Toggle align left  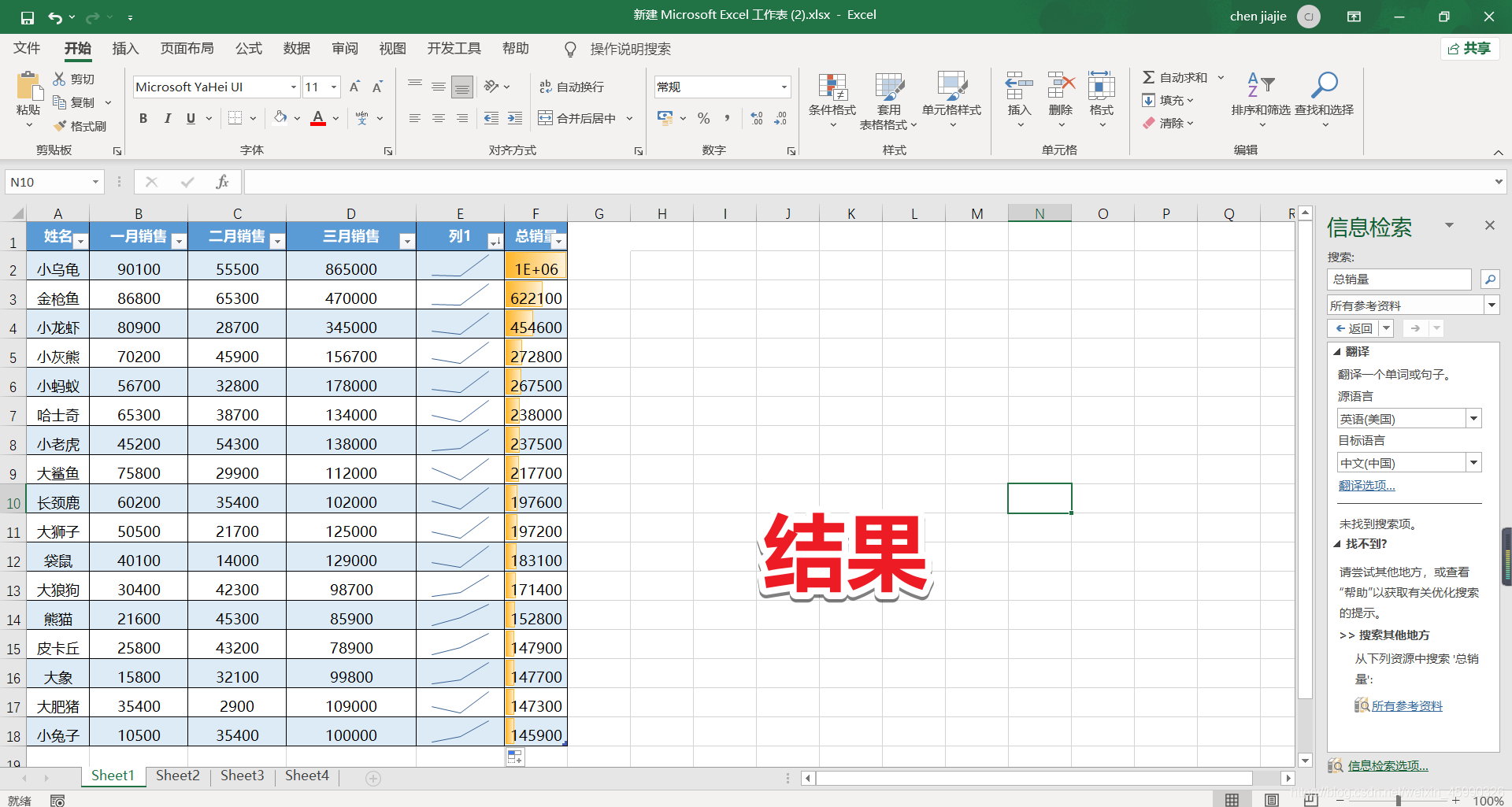coord(415,118)
